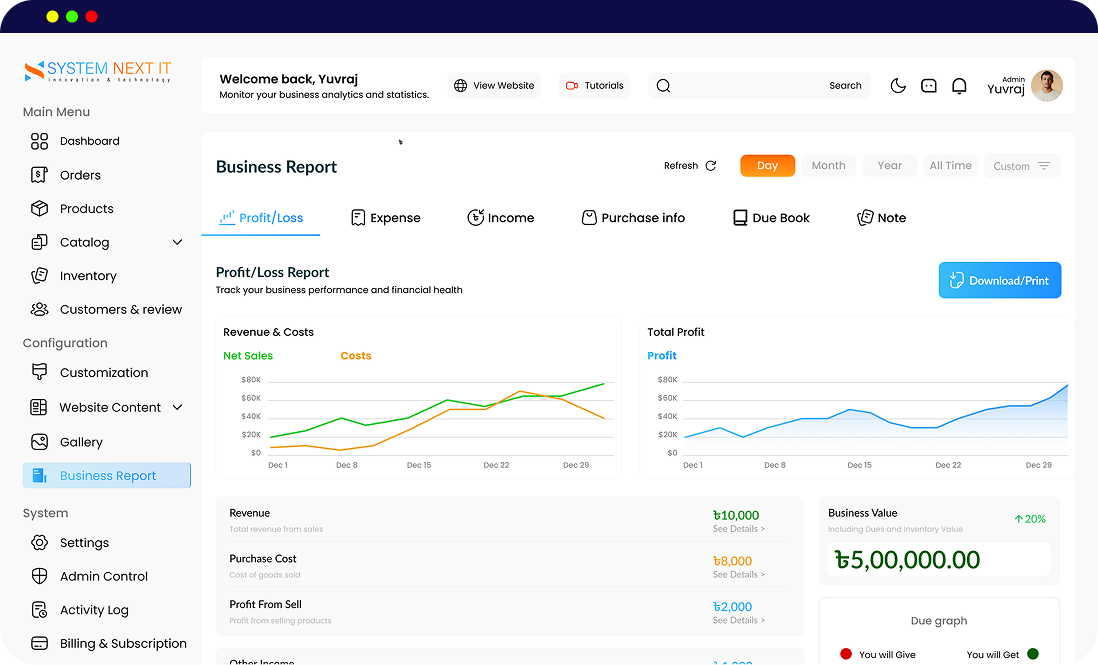Switch to the Profit/Loss tab
1098x665 pixels.
tap(260, 218)
